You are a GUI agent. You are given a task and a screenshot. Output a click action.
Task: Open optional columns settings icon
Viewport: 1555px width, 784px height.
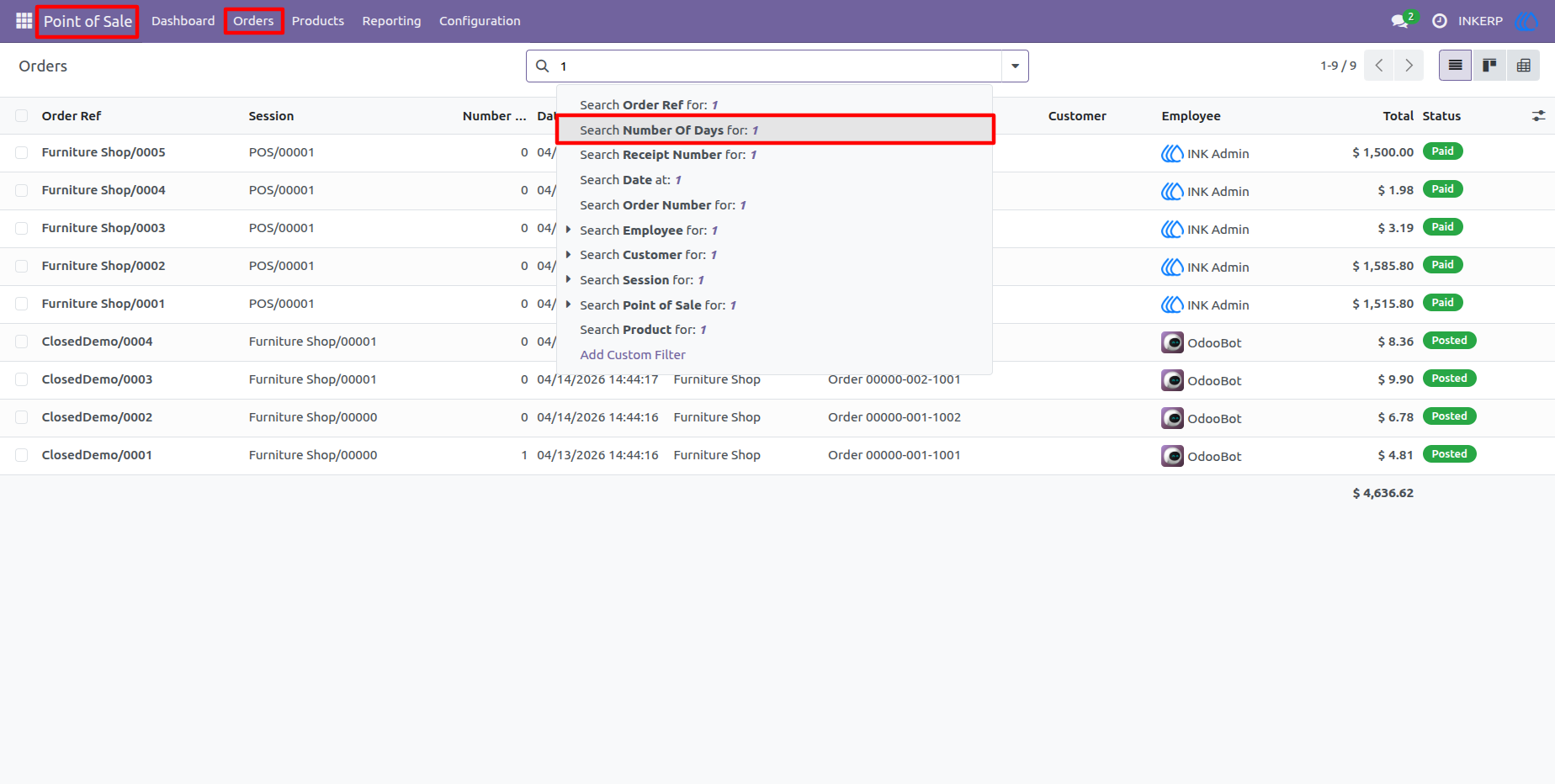tap(1538, 116)
